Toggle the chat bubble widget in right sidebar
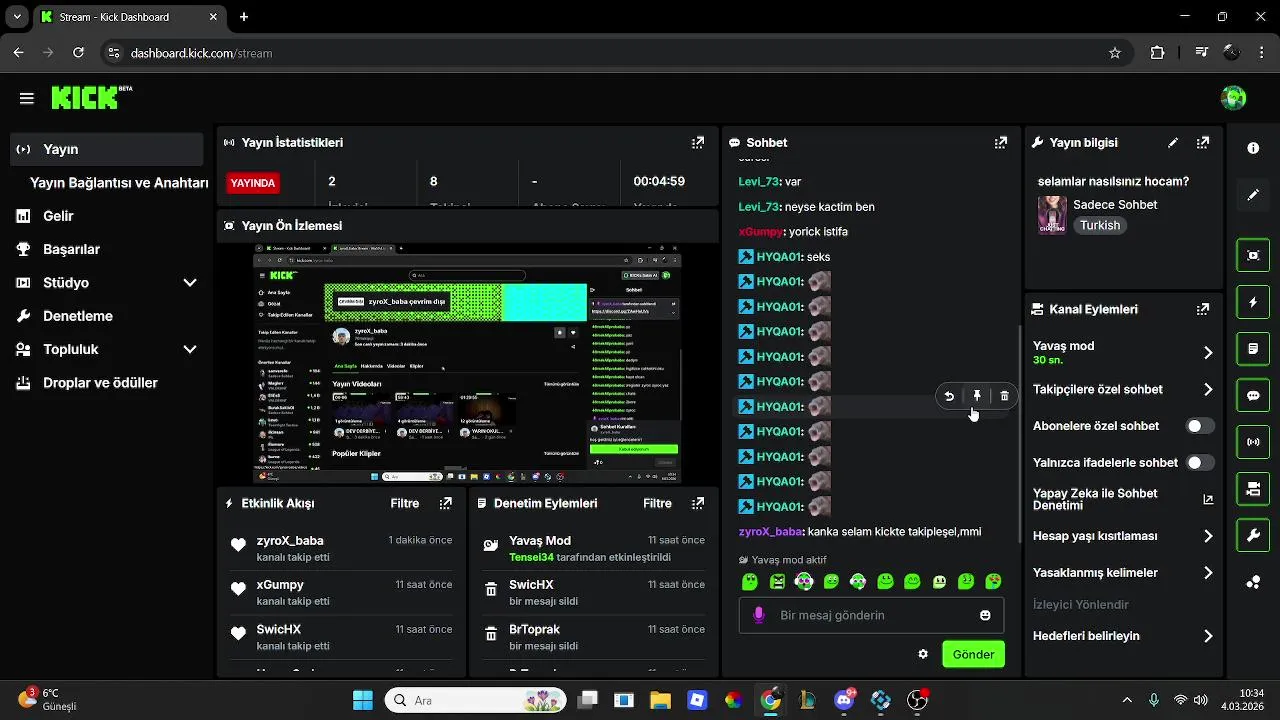The height and width of the screenshot is (720, 1280). tap(1253, 395)
